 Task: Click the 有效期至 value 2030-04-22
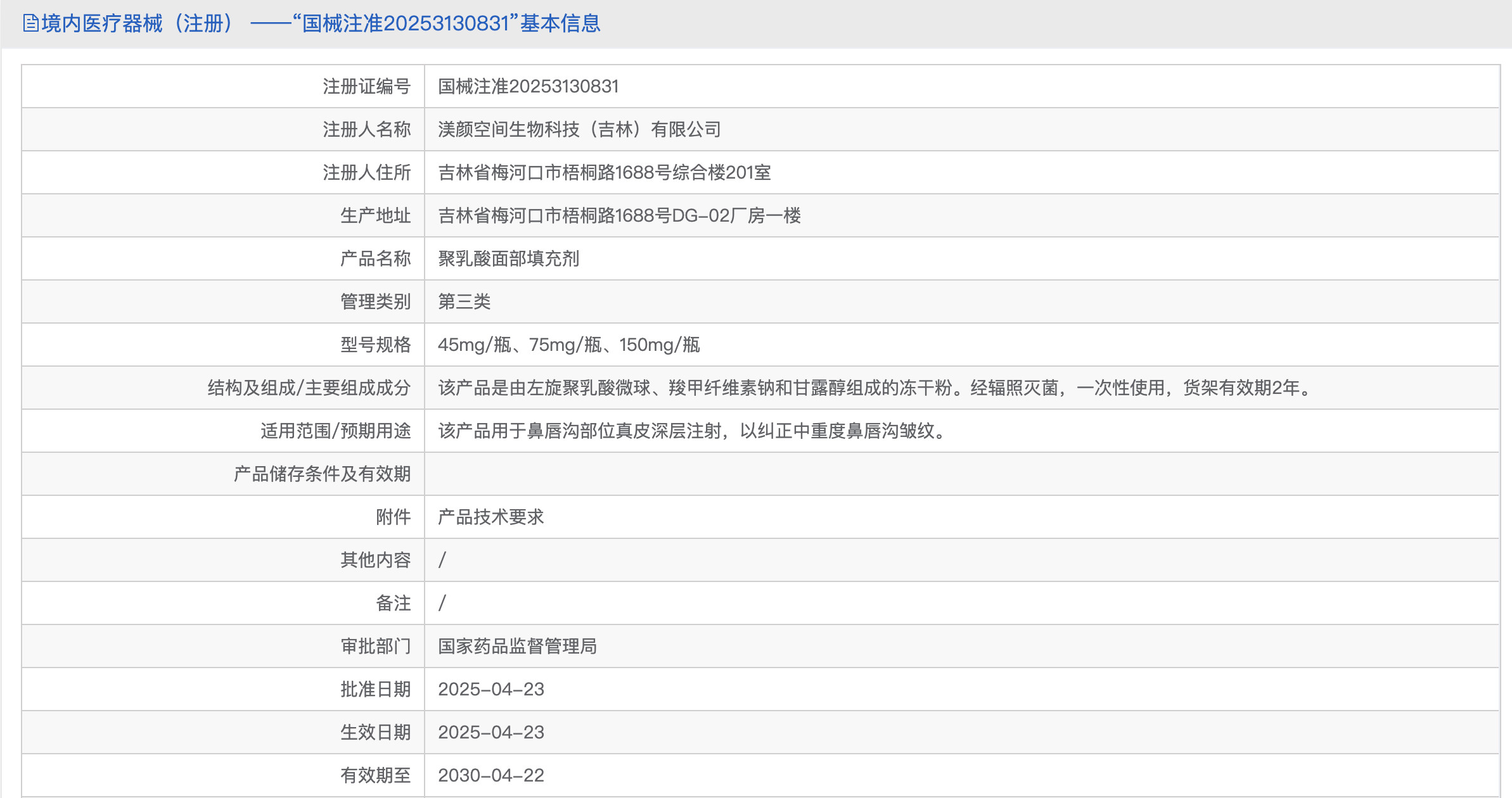[x=490, y=775]
